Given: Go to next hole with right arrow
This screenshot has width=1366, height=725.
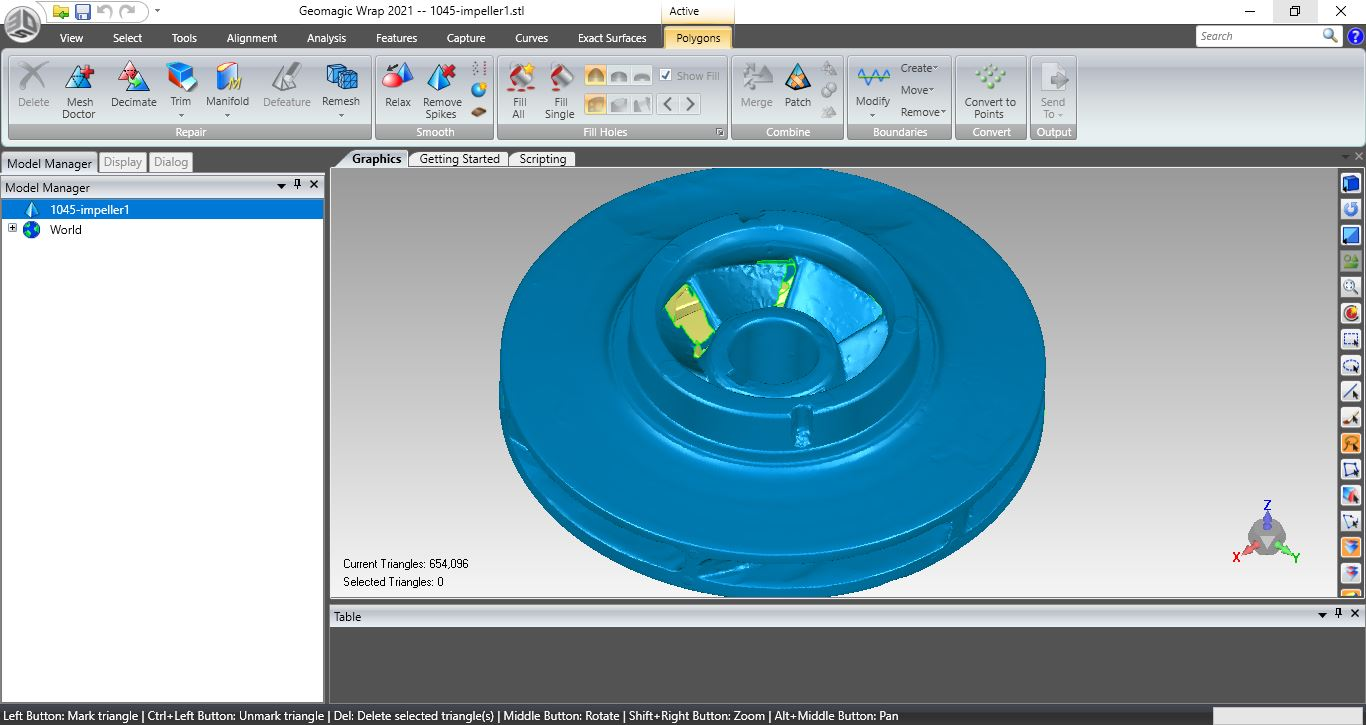Looking at the screenshot, I should [690, 103].
